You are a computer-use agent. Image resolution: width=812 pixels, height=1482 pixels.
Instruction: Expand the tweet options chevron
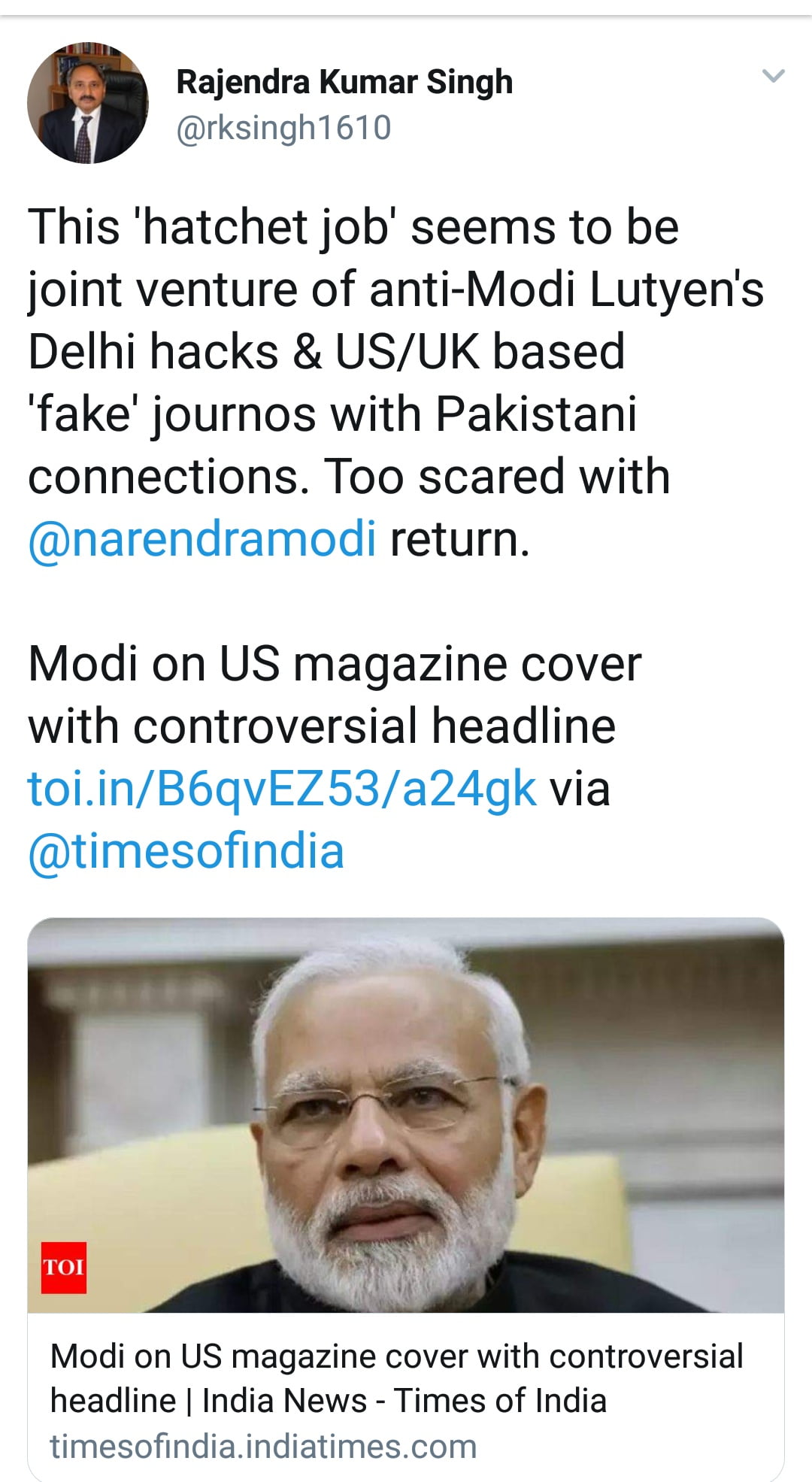773,76
